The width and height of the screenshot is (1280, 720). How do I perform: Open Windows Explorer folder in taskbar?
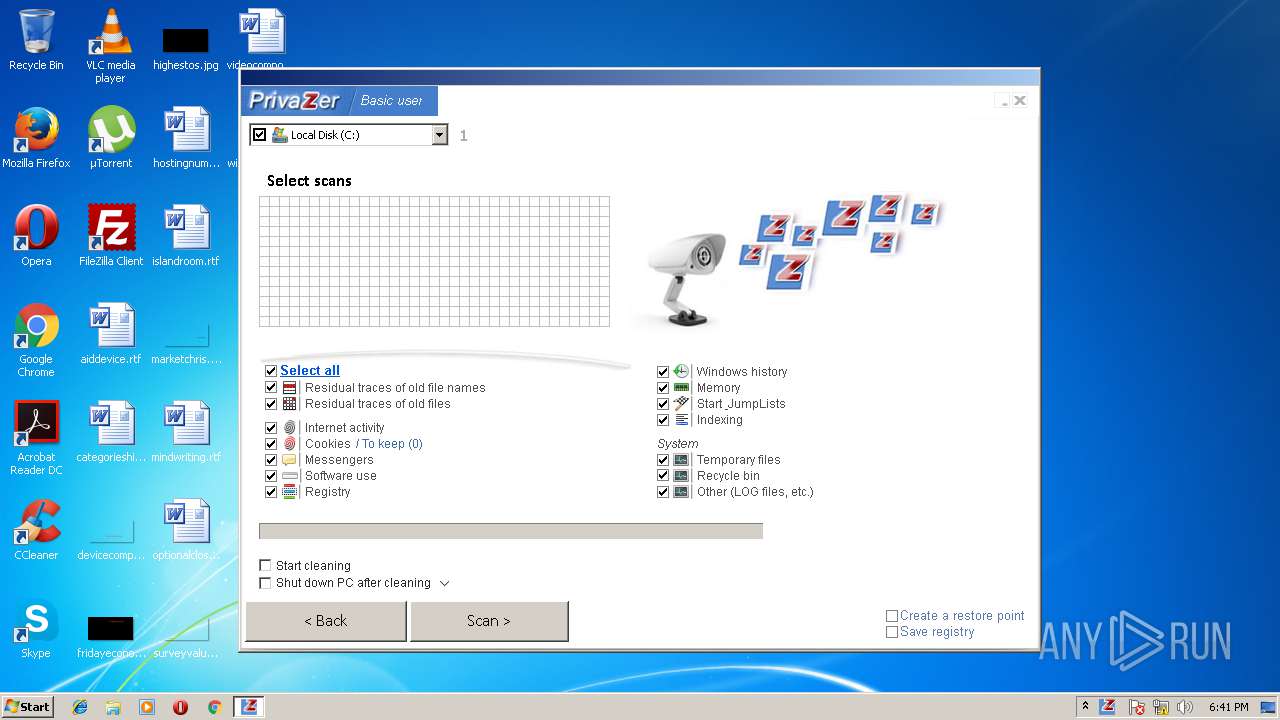(x=113, y=707)
